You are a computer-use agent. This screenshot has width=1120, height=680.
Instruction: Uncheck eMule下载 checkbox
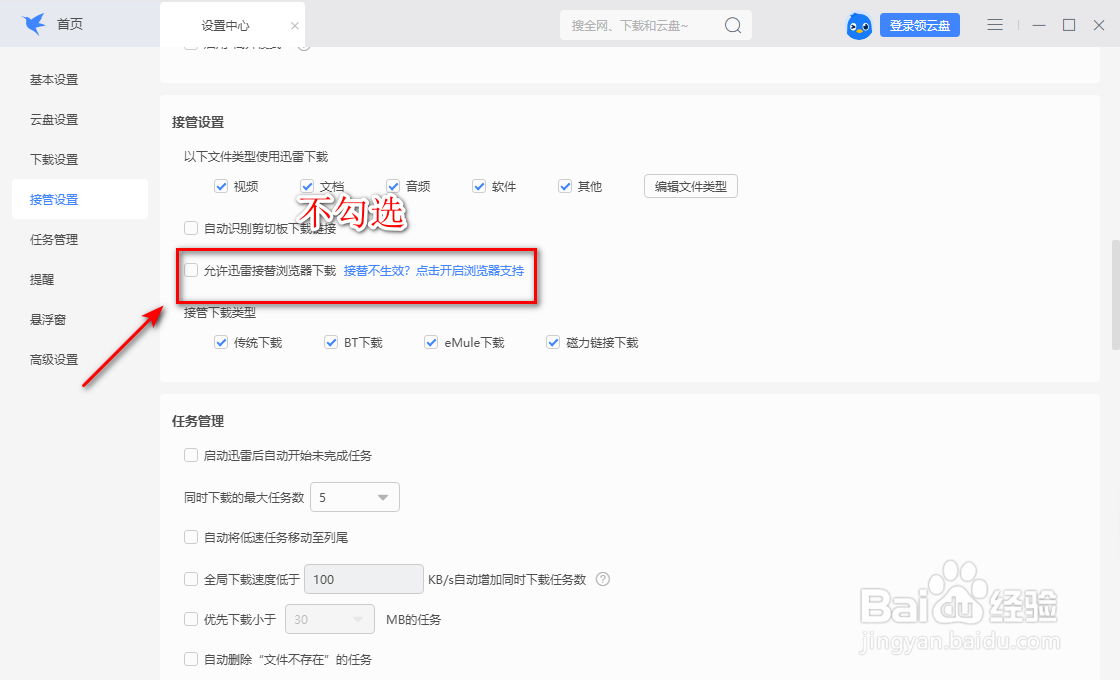click(x=431, y=343)
